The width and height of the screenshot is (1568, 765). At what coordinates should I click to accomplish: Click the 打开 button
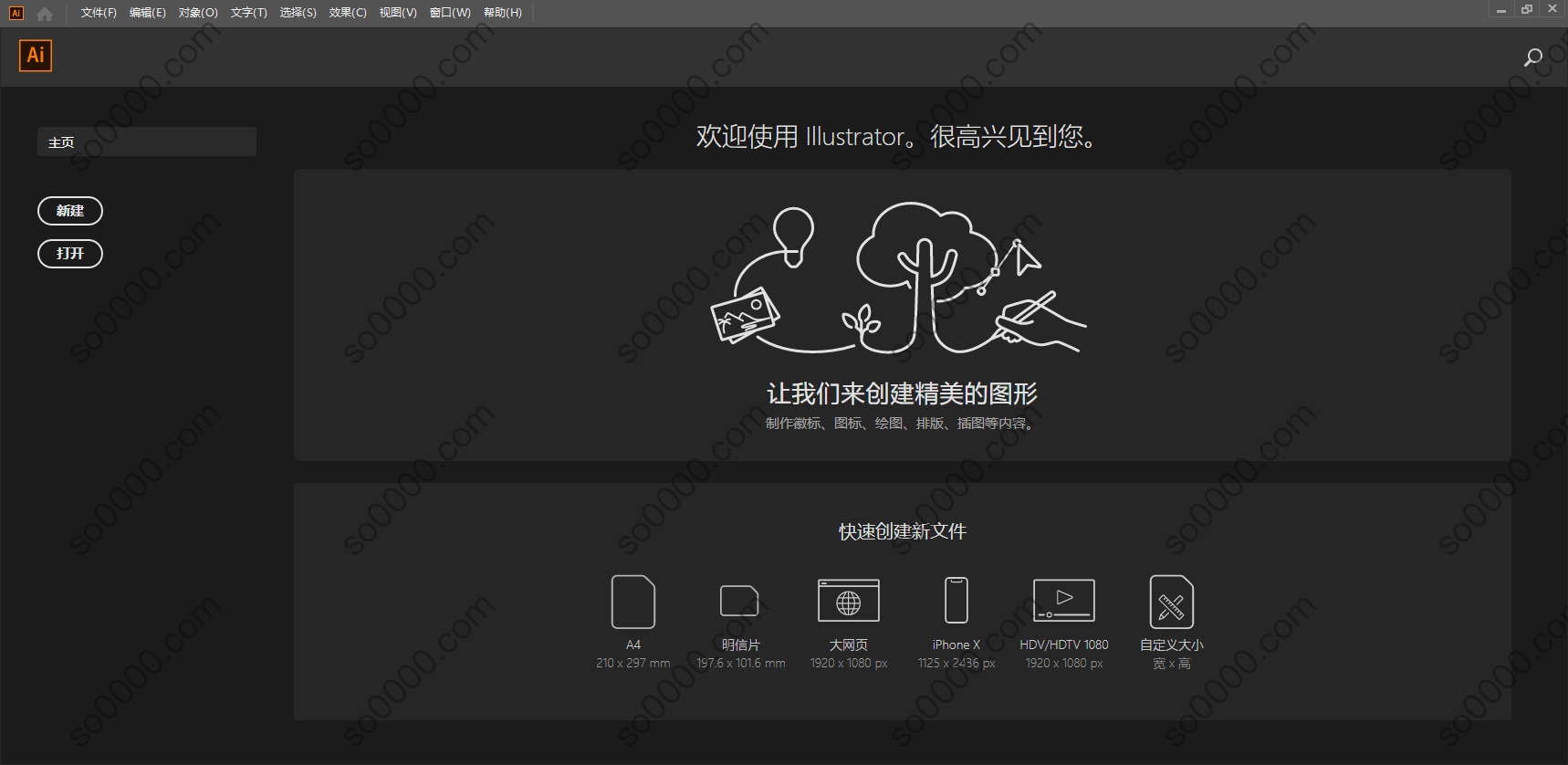tap(70, 254)
